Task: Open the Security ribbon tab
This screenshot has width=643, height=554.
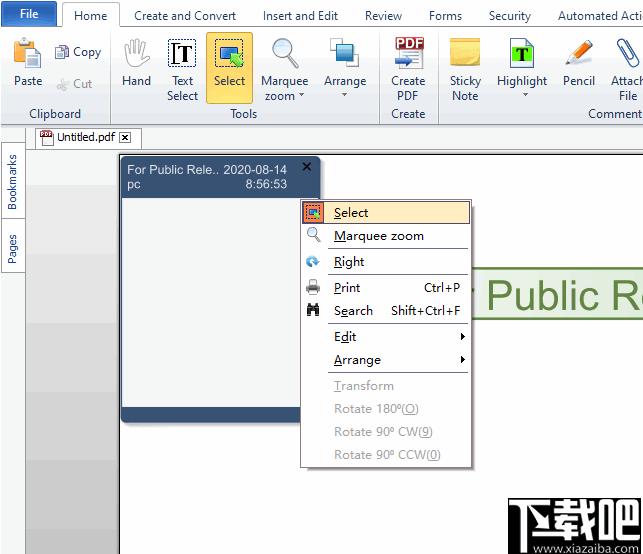Action: click(x=510, y=16)
